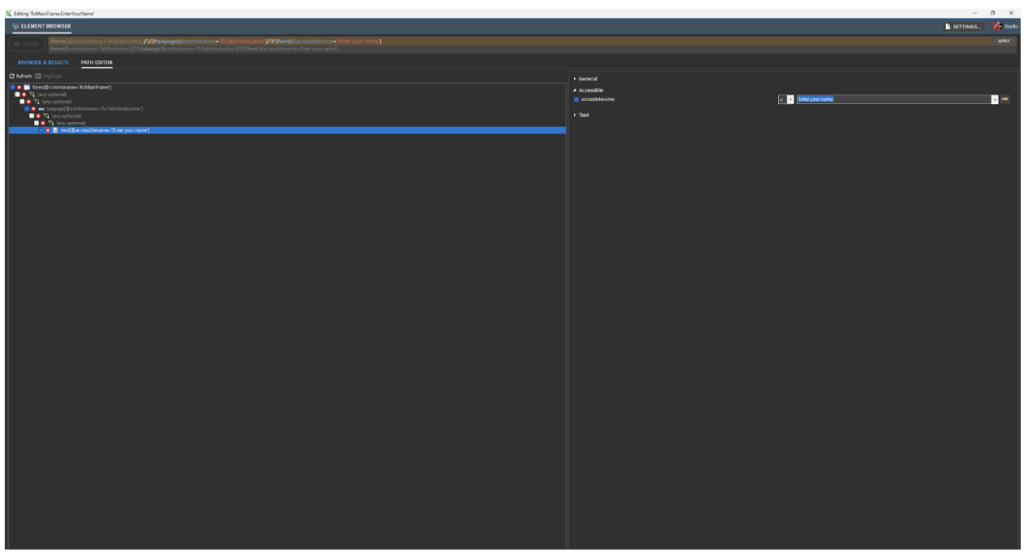Click the Studio button label
The height and width of the screenshot is (552, 1024).
pyautogui.click(x=1011, y=27)
